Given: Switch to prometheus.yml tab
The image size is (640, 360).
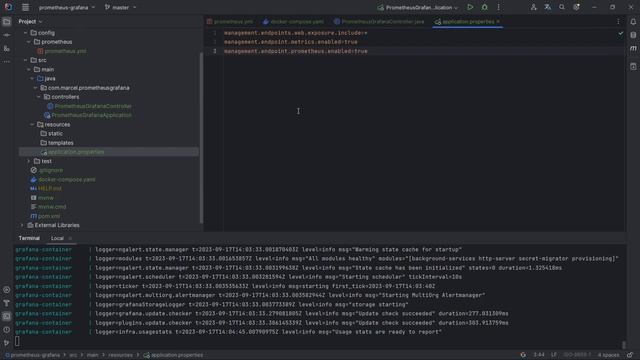Looking at the screenshot, I should pyautogui.click(x=230, y=22).
